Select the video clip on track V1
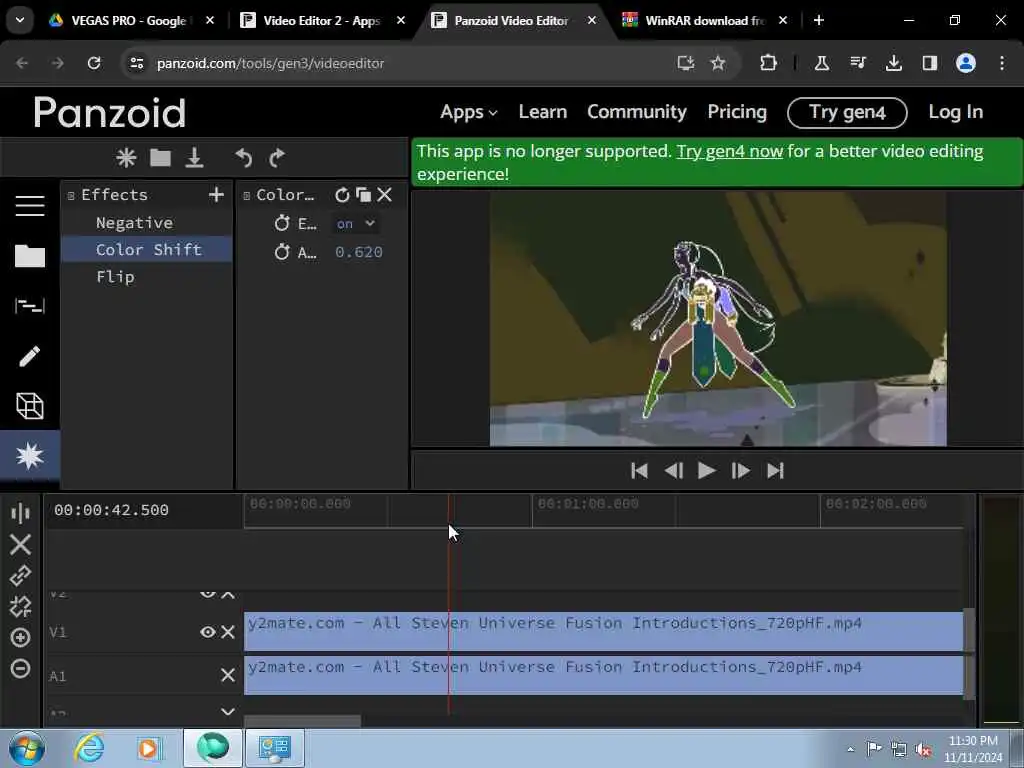 click(603, 631)
